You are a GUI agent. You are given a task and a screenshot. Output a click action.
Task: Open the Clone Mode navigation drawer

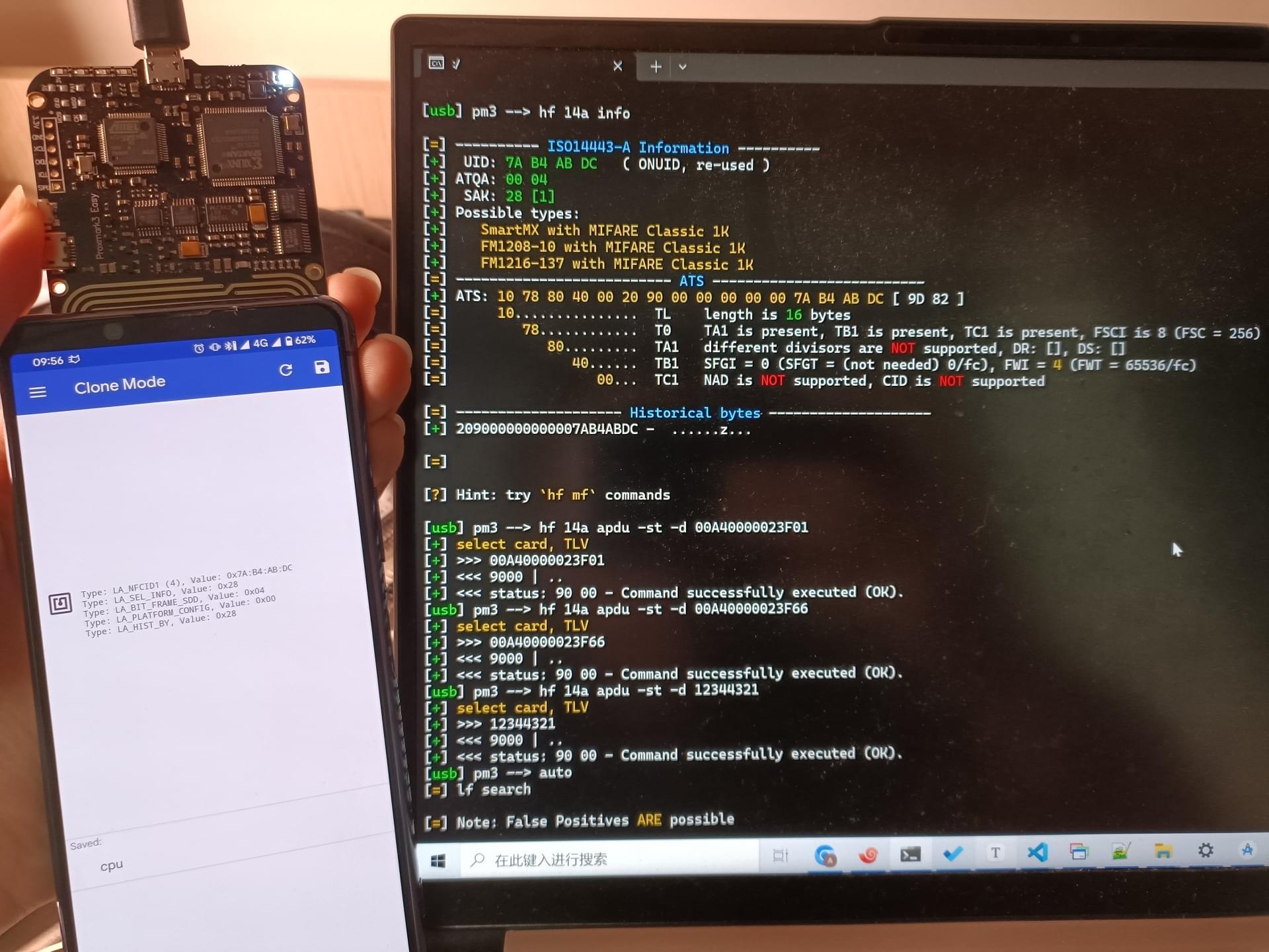pos(38,391)
